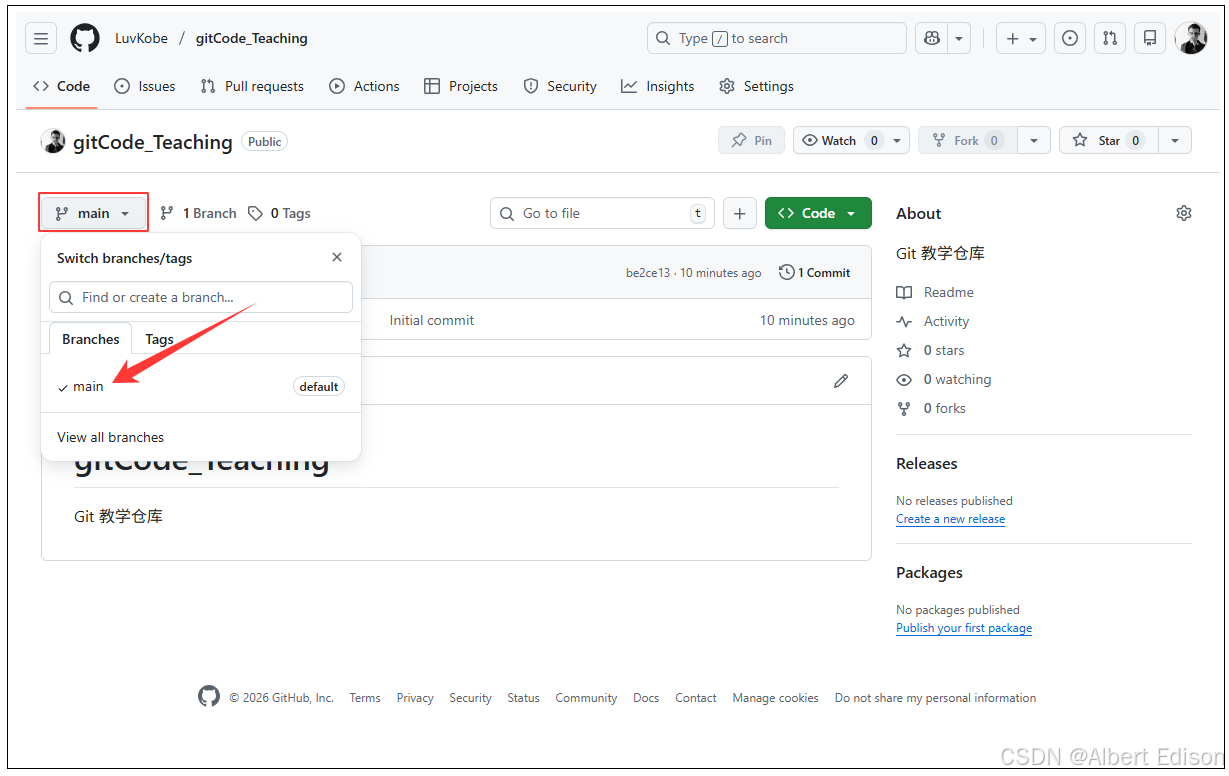Open the user profile avatar menu
This screenshot has height=776, width=1229.
[x=1191, y=39]
